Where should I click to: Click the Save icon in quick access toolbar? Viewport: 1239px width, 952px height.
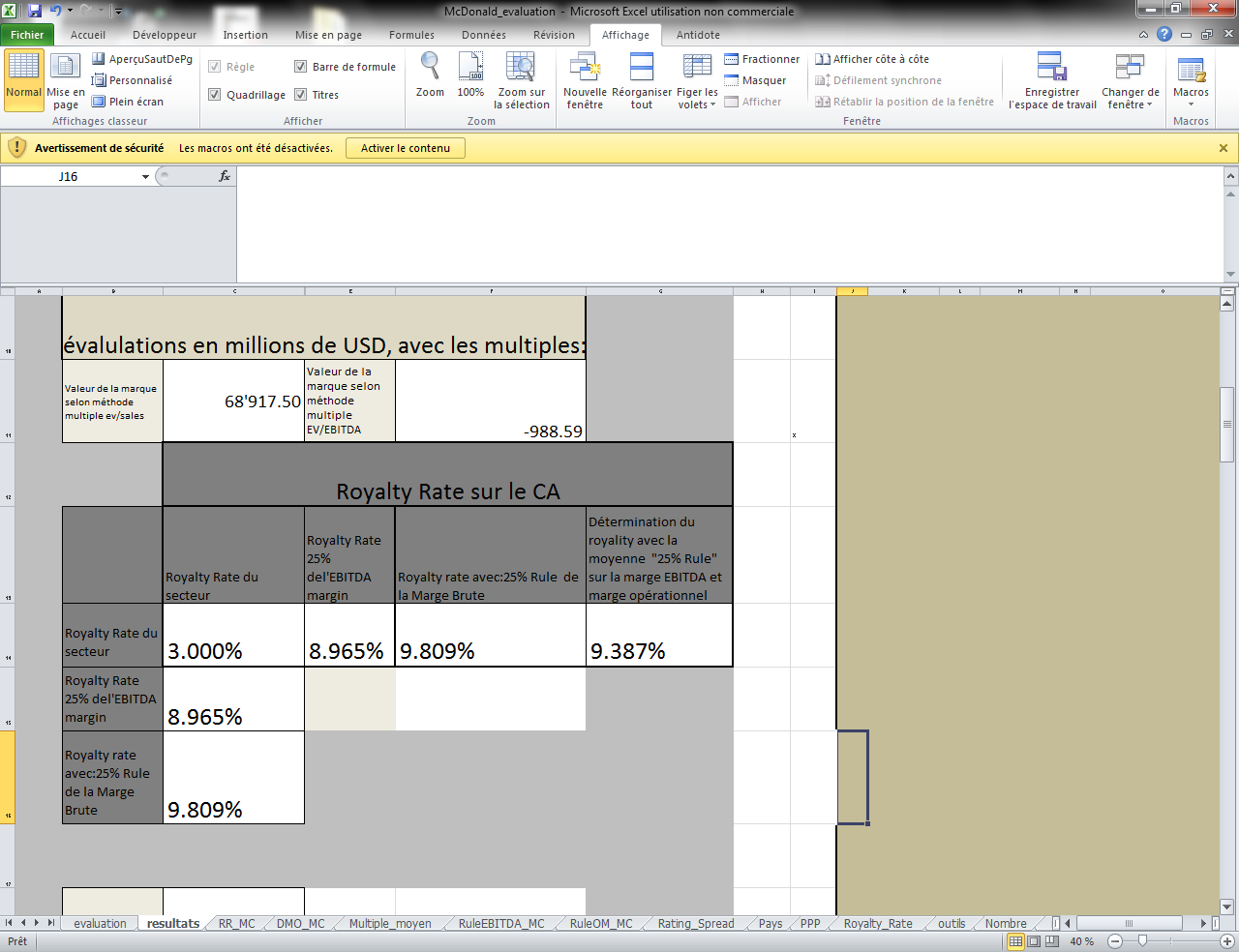(x=35, y=11)
